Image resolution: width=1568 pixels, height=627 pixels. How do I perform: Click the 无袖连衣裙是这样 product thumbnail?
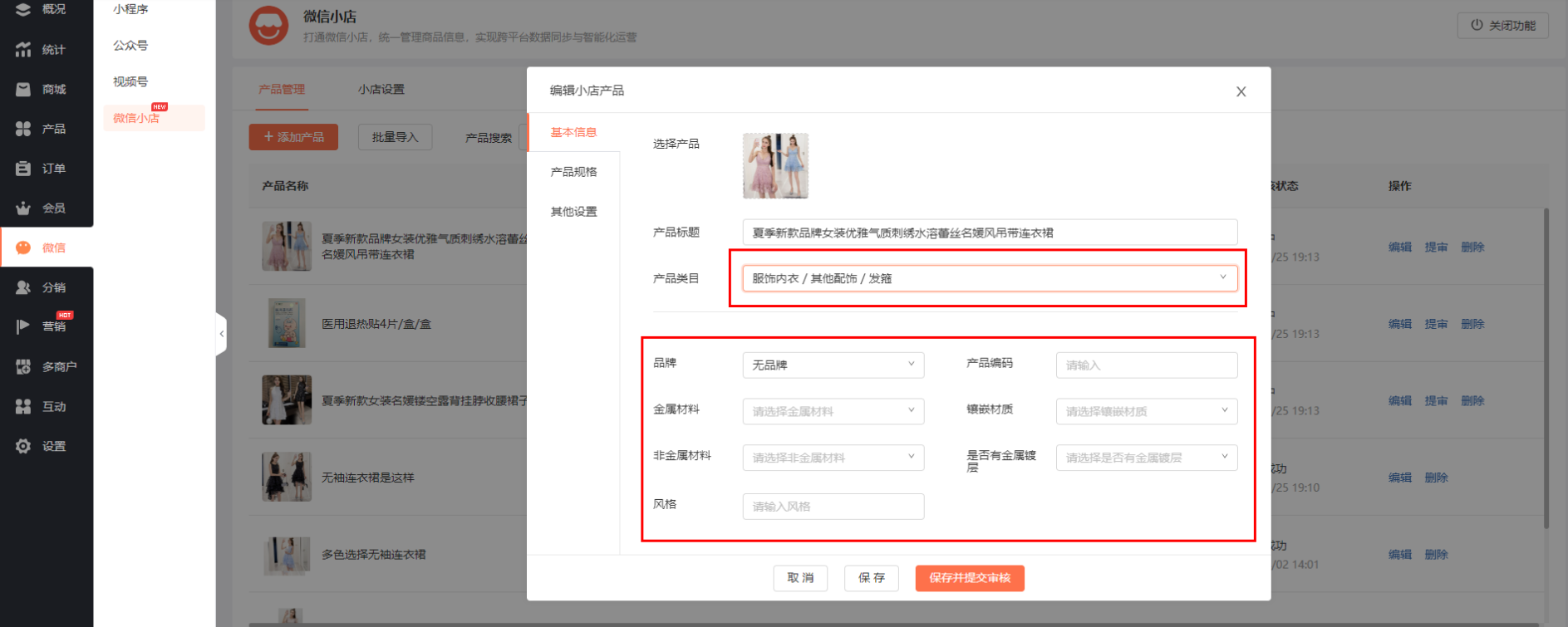pyautogui.click(x=287, y=477)
